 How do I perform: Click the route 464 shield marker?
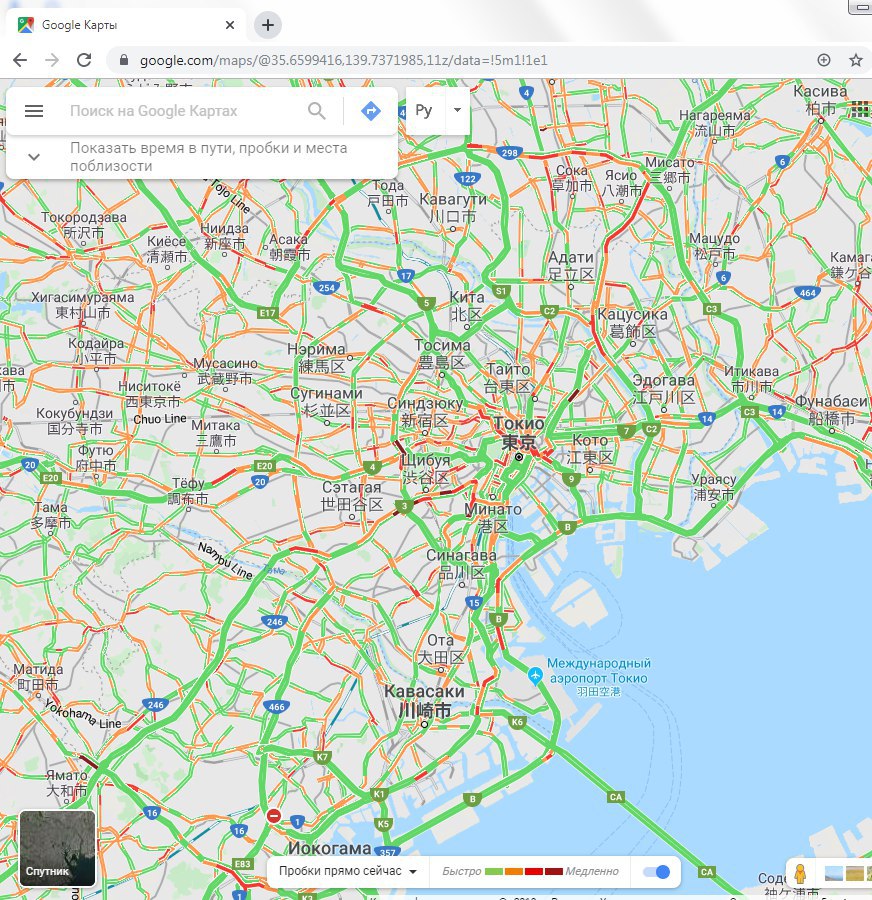click(x=808, y=293)
